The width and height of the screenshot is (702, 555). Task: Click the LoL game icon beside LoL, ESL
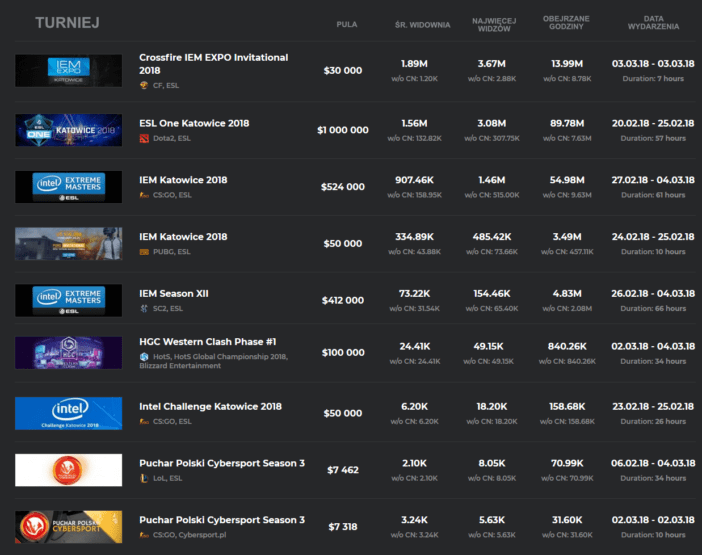click(144, 478)
